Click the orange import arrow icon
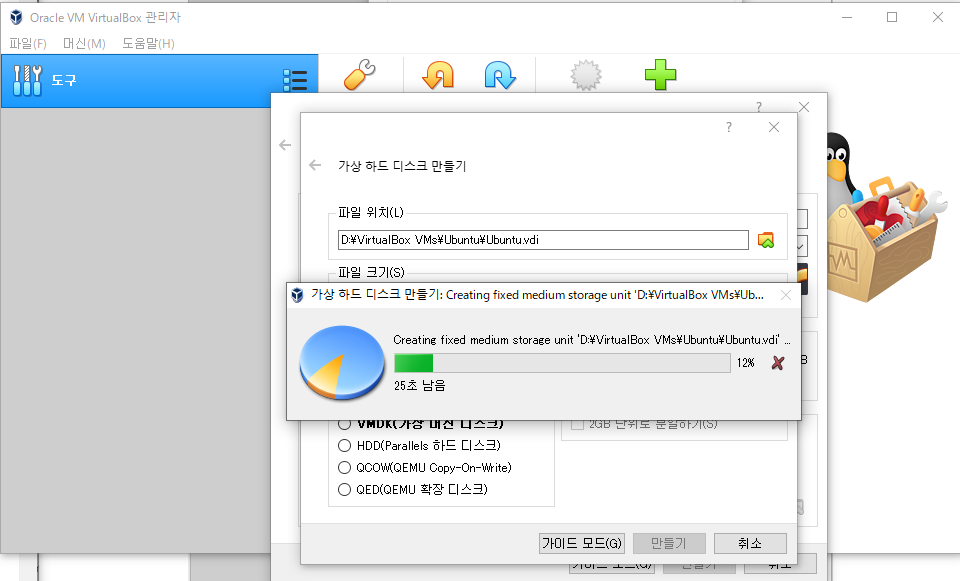The height and width of the screenshot is (581, 960). [438, 75]
